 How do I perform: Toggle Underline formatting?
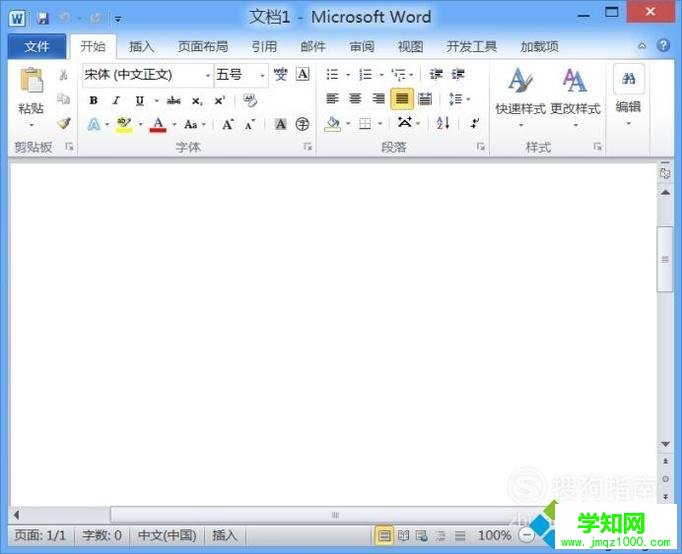(x=139, y=101)
